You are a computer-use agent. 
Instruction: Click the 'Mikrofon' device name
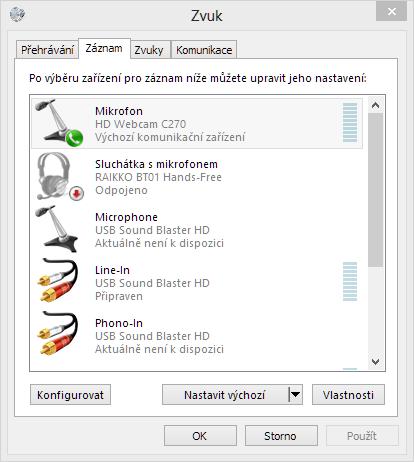click(119, 111)
